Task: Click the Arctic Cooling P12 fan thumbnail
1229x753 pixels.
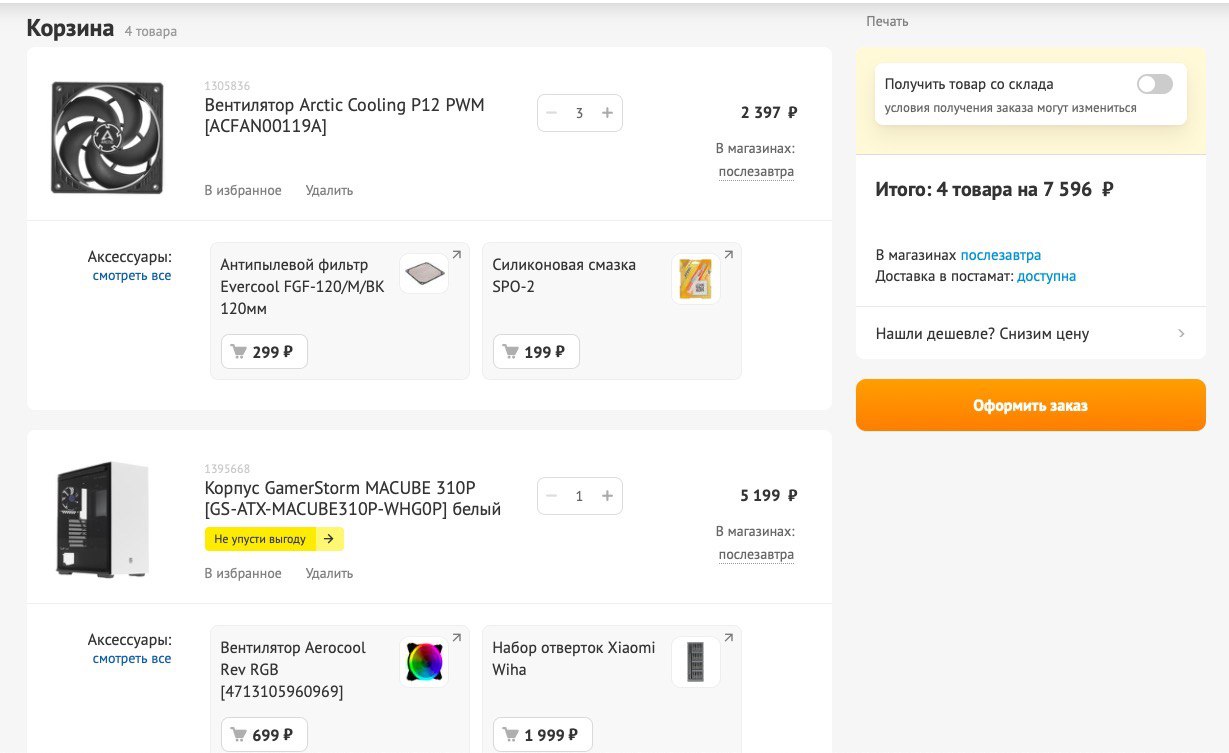Action: 107,137
